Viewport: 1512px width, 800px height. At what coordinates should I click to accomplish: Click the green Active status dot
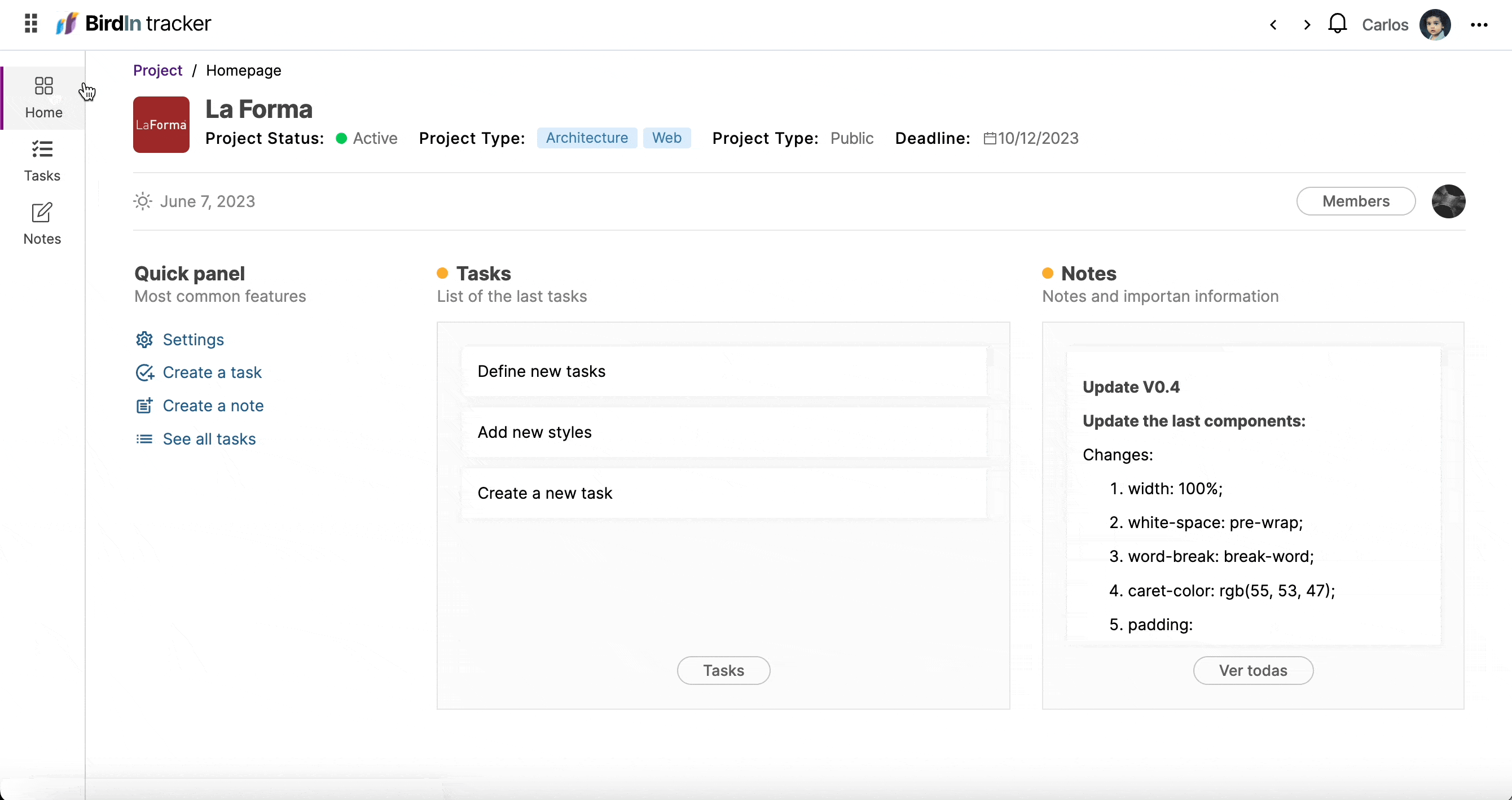tap(341, 139)
